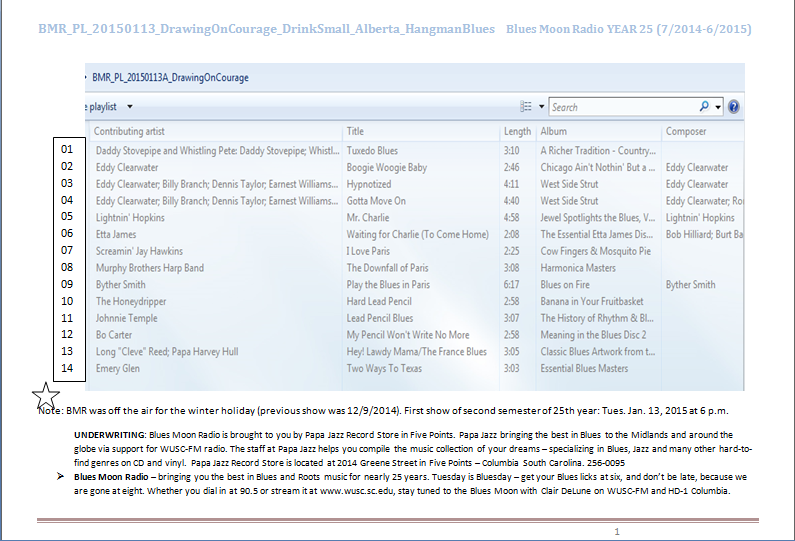Click the www.wusc.sc.edu web address

click(357, 491)
